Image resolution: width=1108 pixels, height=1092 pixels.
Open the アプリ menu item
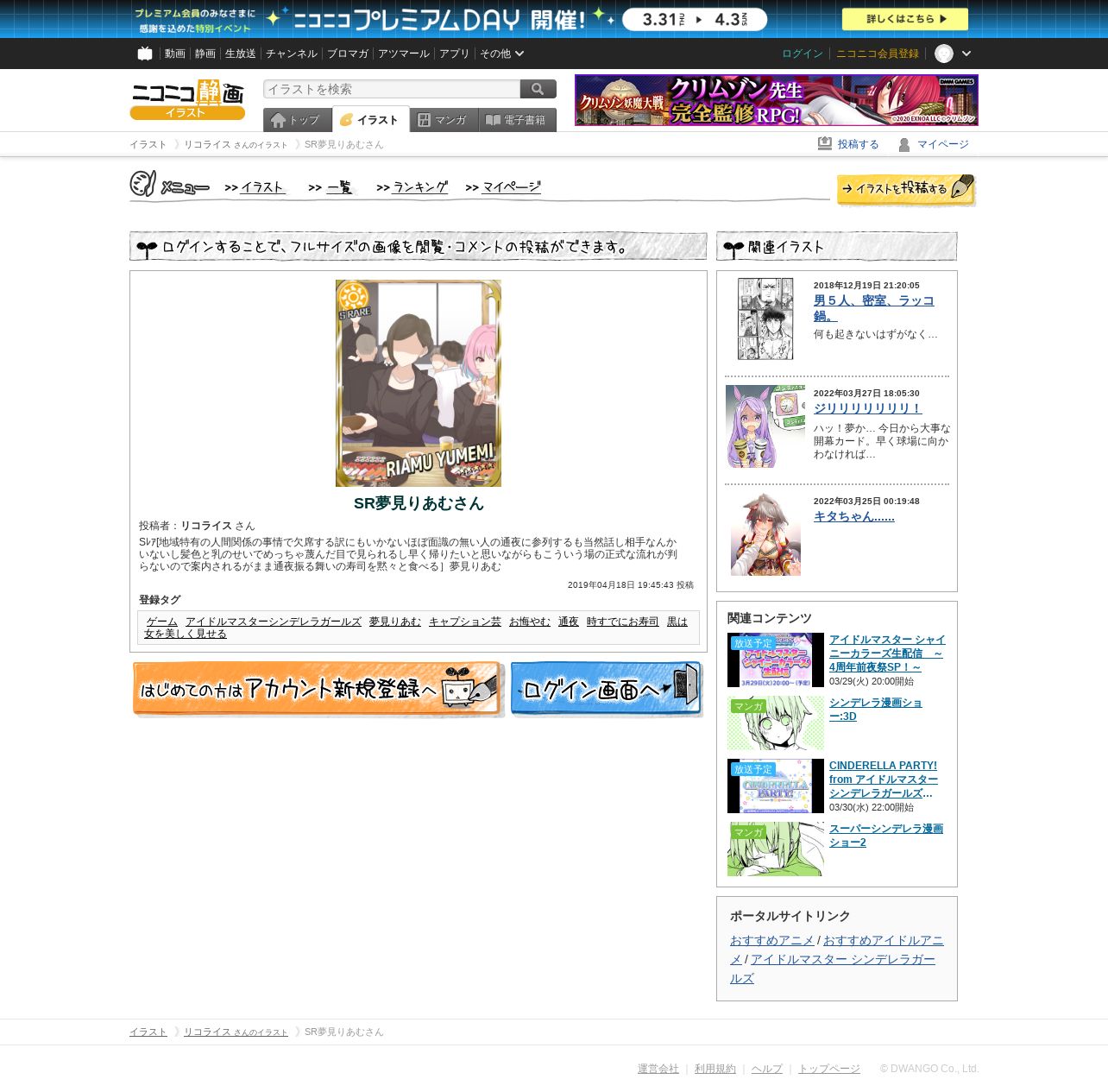pyautogui.click(x=455, y=54)
